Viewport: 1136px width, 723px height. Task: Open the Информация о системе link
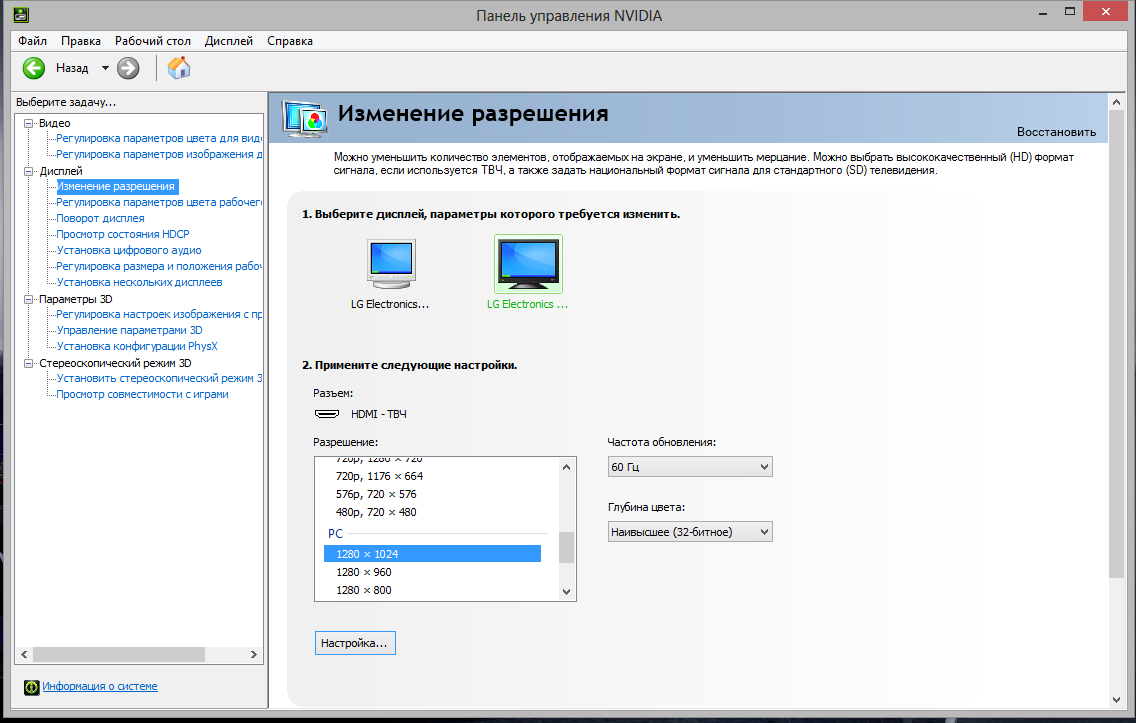pyautogui.click(x=100, y=686)
